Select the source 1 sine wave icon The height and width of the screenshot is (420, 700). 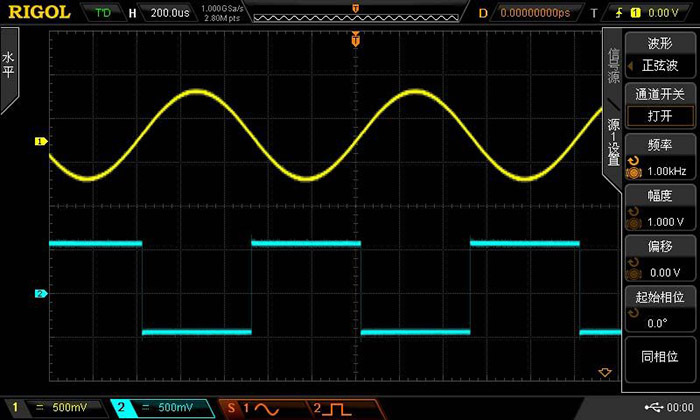coord(264,408)
